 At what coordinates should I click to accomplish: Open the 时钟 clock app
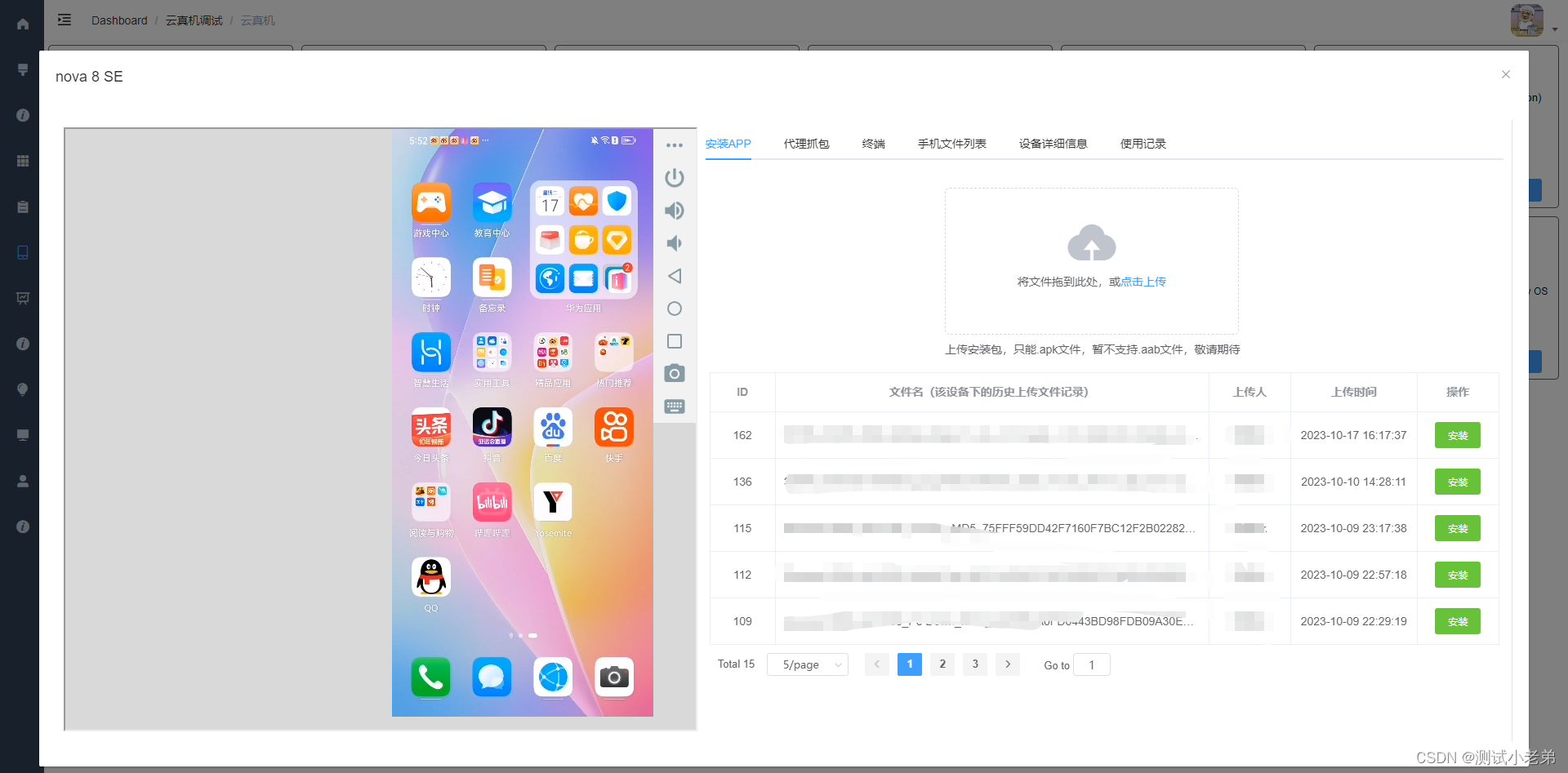click(431, 278)
